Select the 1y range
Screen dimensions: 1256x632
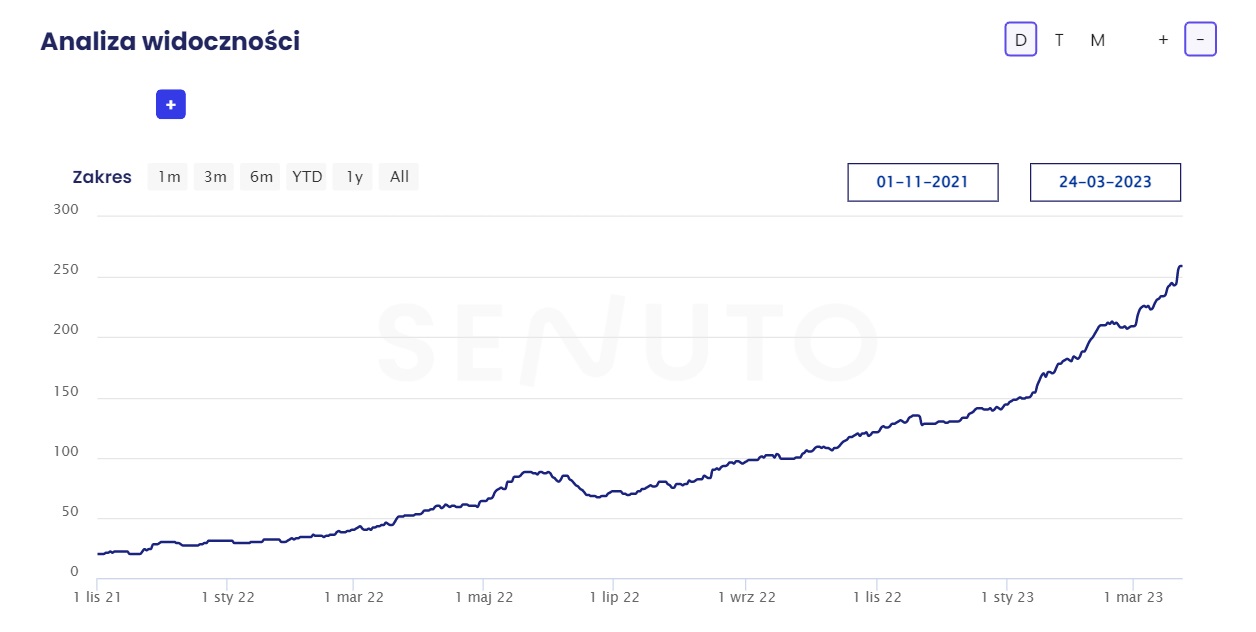(x=354, y=177)
